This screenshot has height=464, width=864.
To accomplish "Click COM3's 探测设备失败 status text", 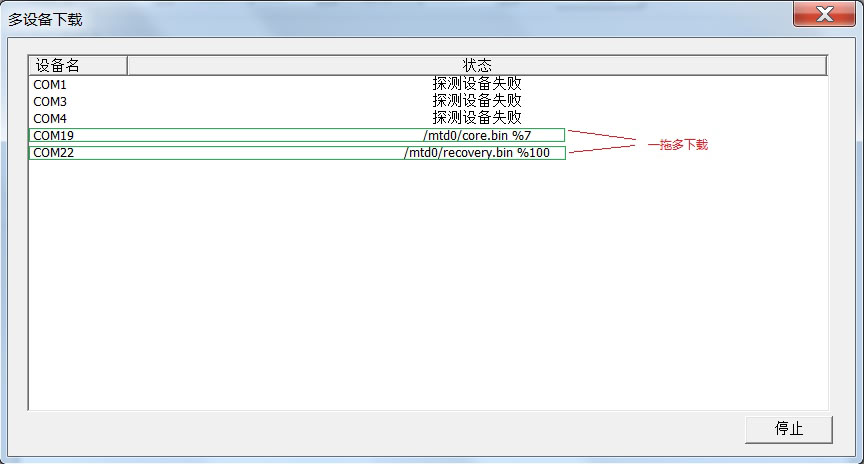I will (477, 101).
